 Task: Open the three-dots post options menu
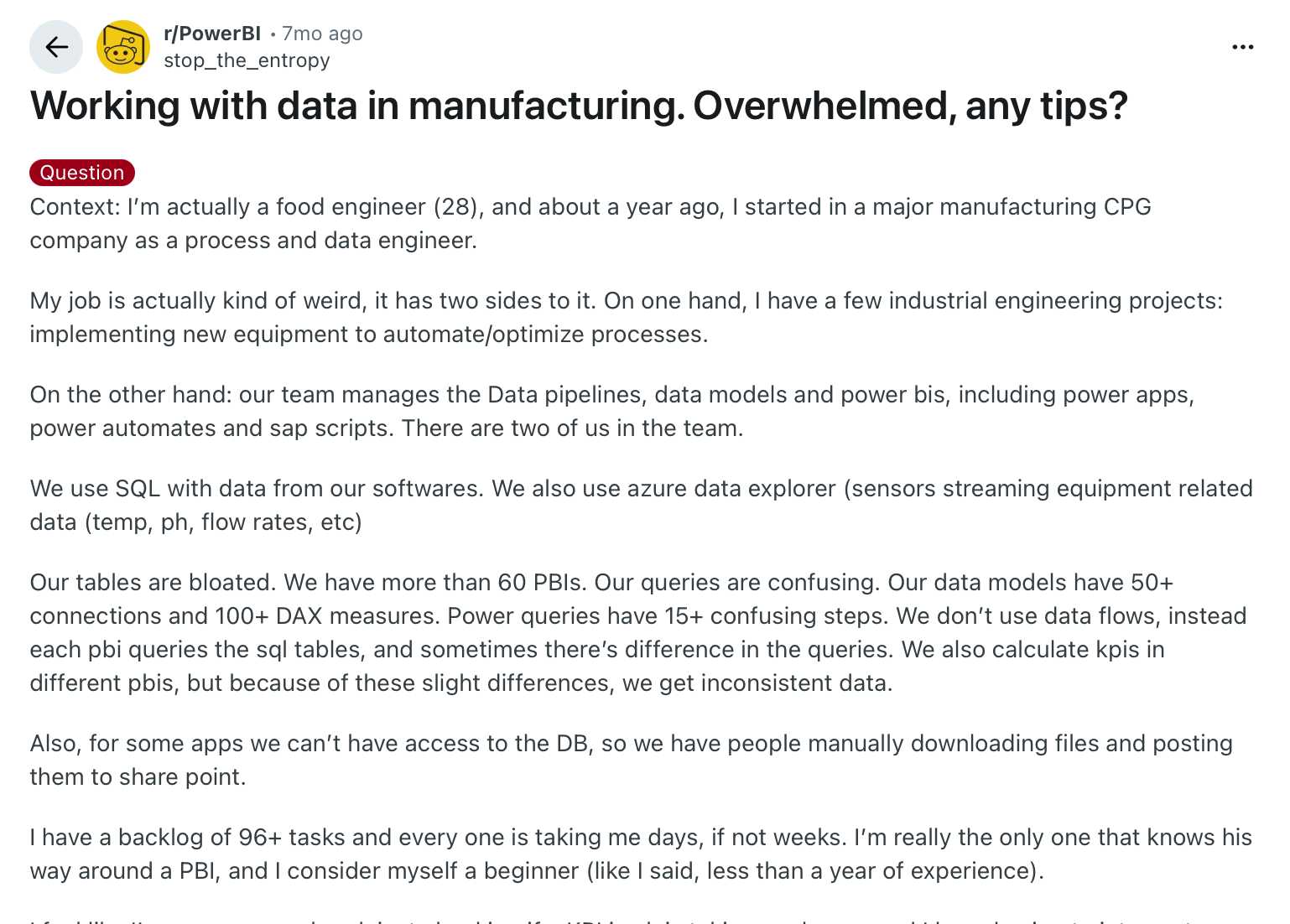click(1242, 47)
